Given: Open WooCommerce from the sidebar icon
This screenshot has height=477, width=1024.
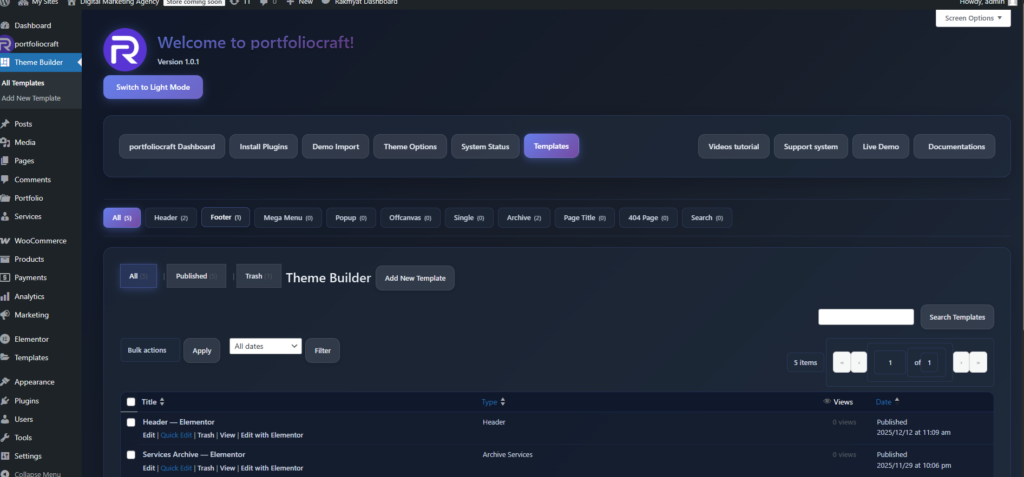Looking at the screenshot, I should pyautogui.click(x=6, y=241).
